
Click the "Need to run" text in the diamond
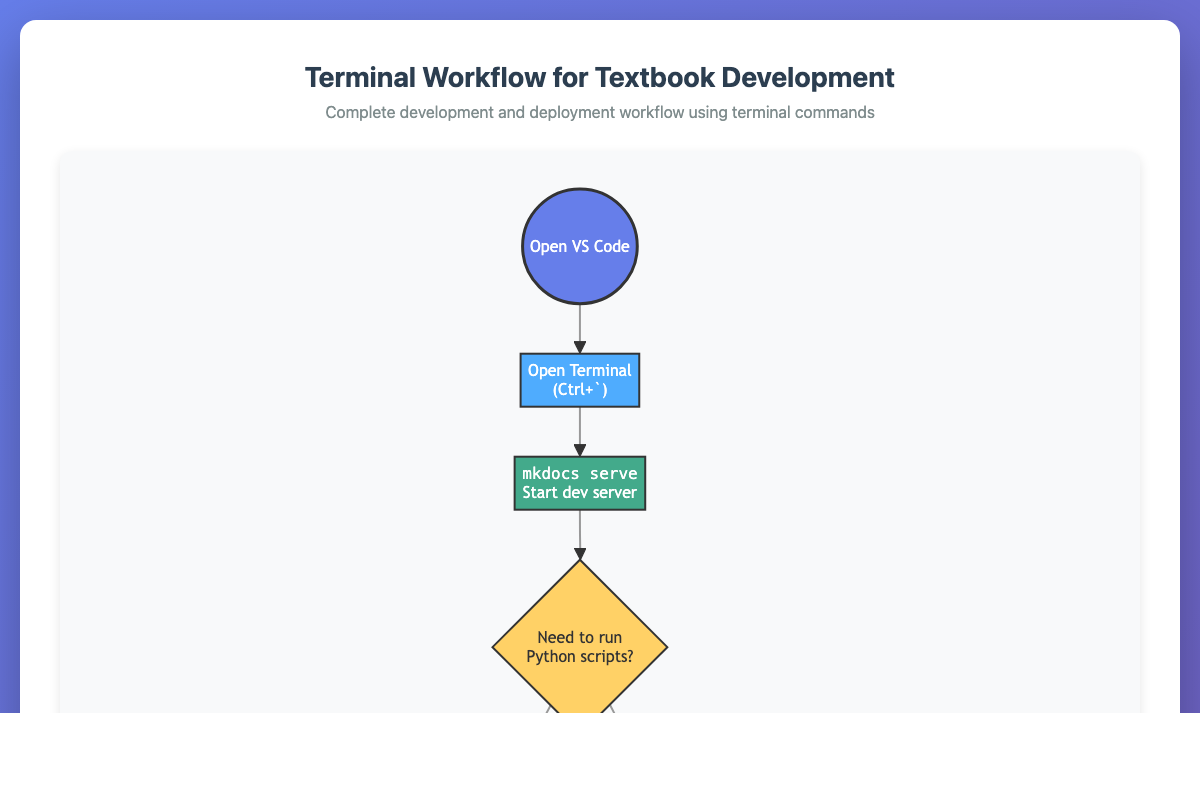click(580, 637)
